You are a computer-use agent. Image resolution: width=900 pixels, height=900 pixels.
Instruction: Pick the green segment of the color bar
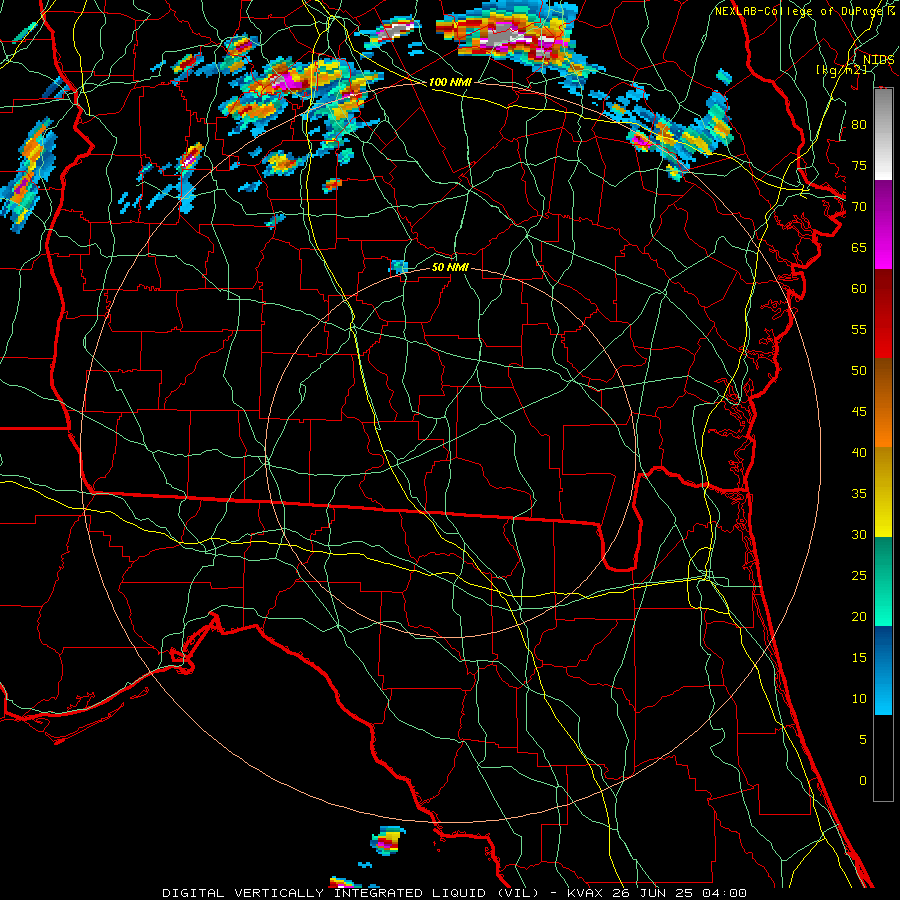tap(883, 581)
